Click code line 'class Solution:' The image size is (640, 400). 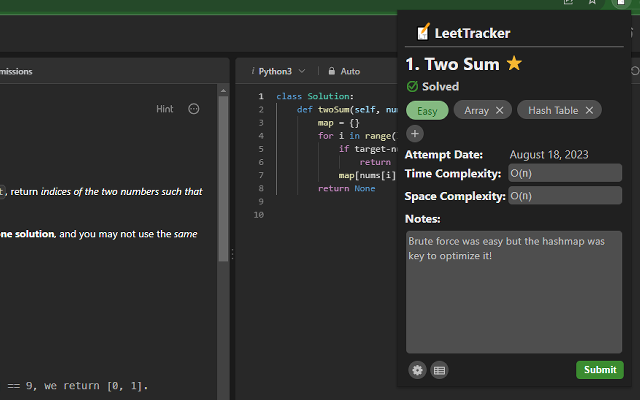point(315,96)
